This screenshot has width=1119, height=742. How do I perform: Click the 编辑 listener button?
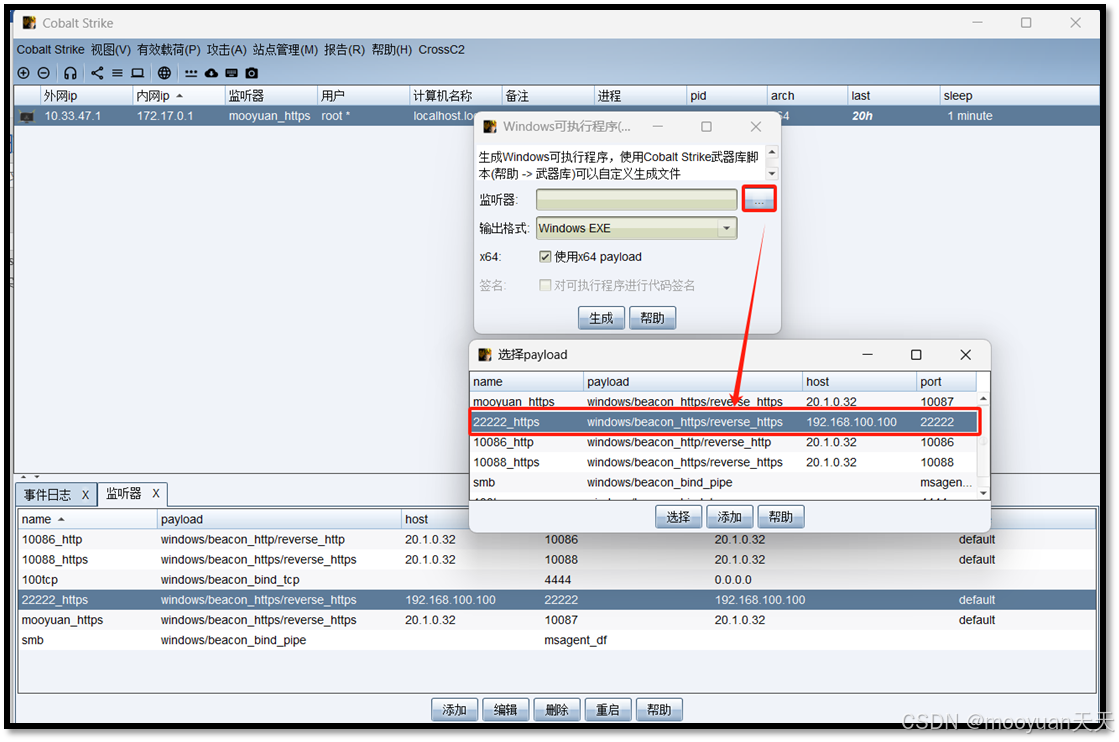tap(505, 710)
